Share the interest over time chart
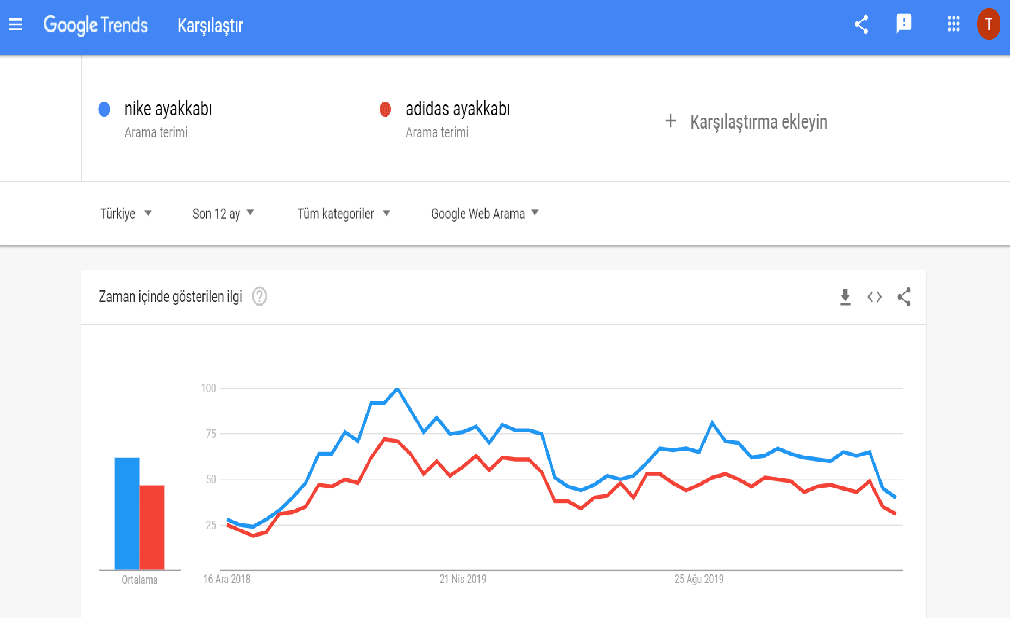Screen dimensions: 1010x618 pyautogui.click(x=903, y=297)
